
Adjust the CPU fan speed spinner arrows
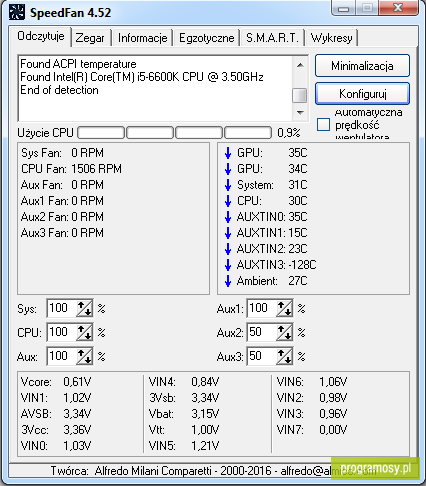[x=85, y=332]
